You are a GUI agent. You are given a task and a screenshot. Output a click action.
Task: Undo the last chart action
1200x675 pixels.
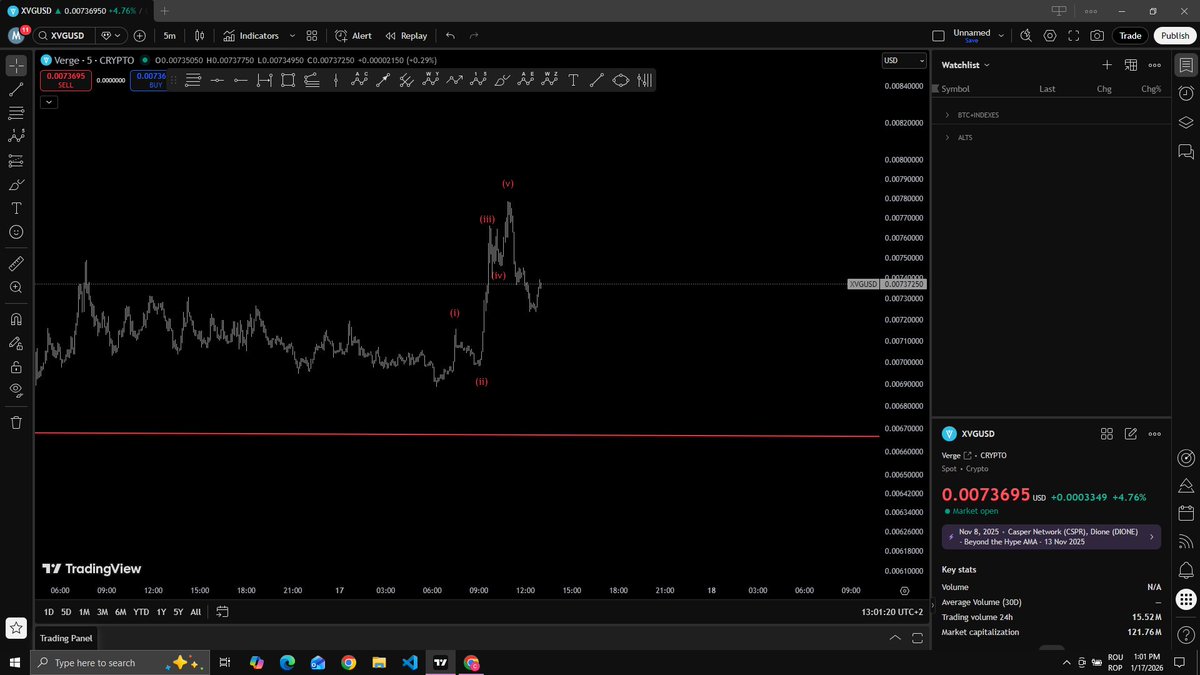click(x=450, y=35)
